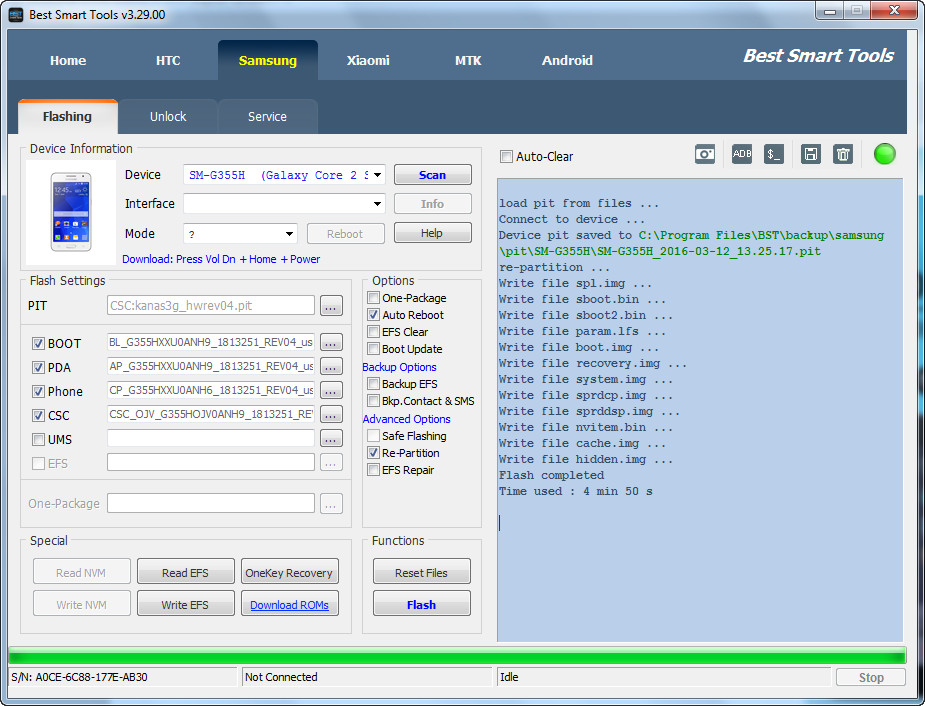Open the ADB tool icon
The image size is (925, 706).
click(x=742, y=155)
